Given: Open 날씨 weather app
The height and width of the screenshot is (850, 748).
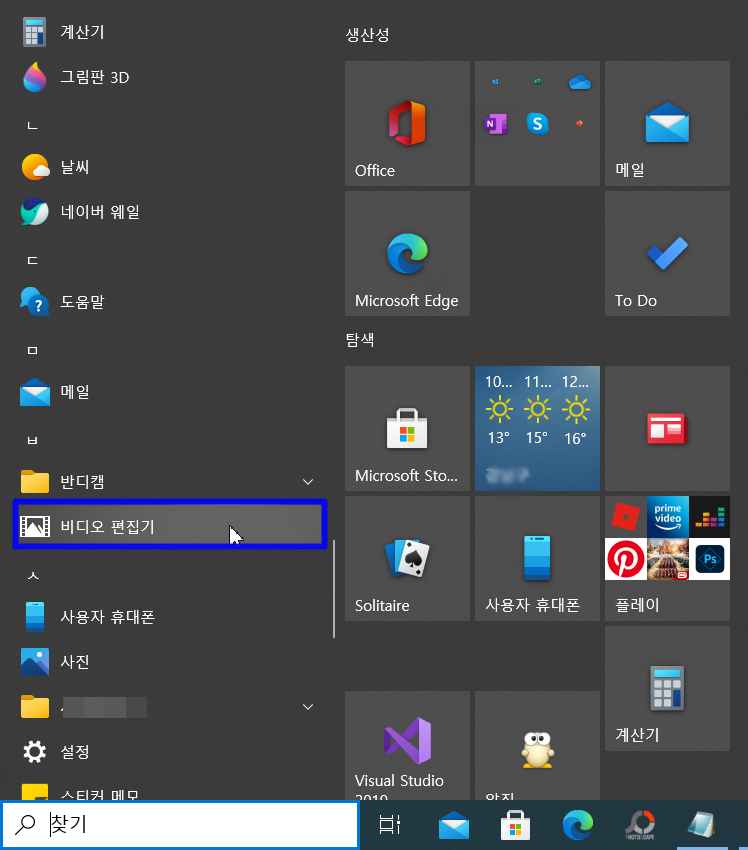Looking at the screenshot, I should click(170, 167).
